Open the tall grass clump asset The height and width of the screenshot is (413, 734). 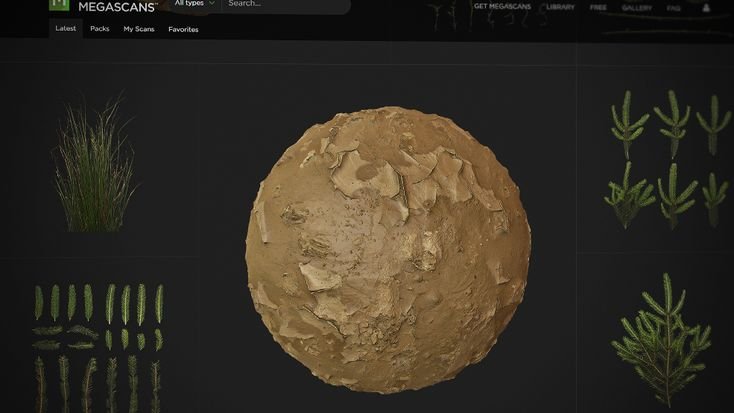tap(96, 165)
